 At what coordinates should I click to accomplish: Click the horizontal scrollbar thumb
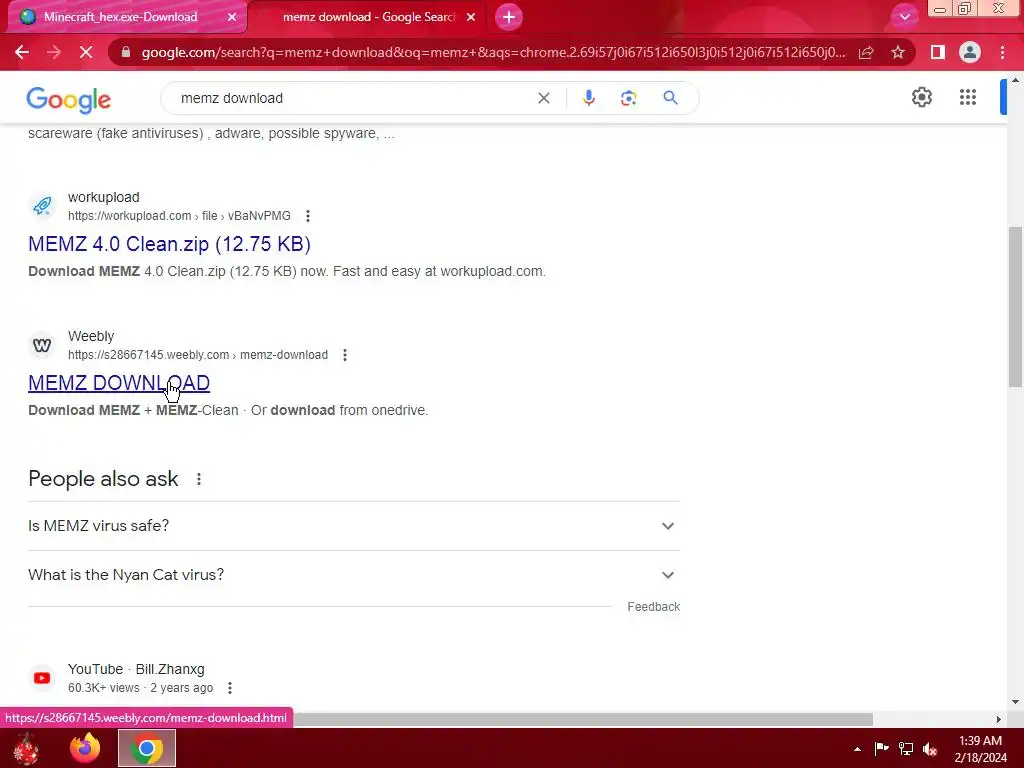click(583, 719)
